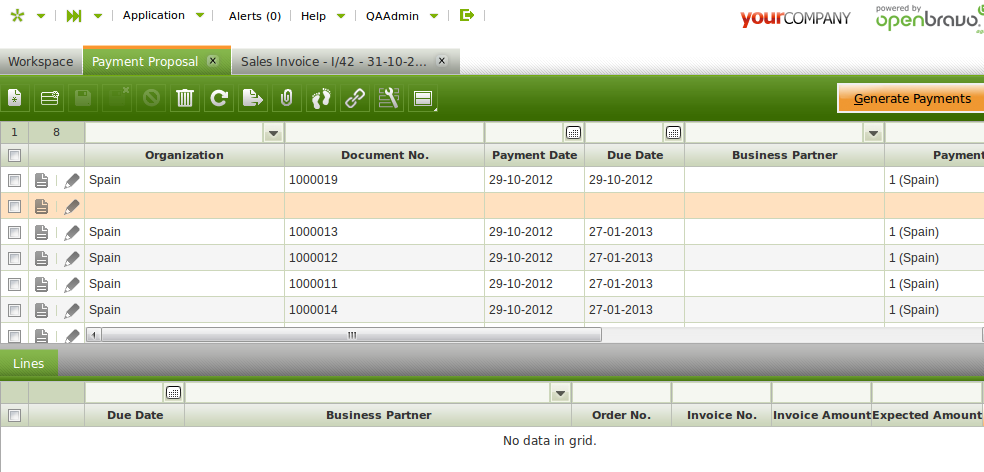984x472 pixels.
Task: Sort by Invoice Amount column header
Action: (822, 415)
